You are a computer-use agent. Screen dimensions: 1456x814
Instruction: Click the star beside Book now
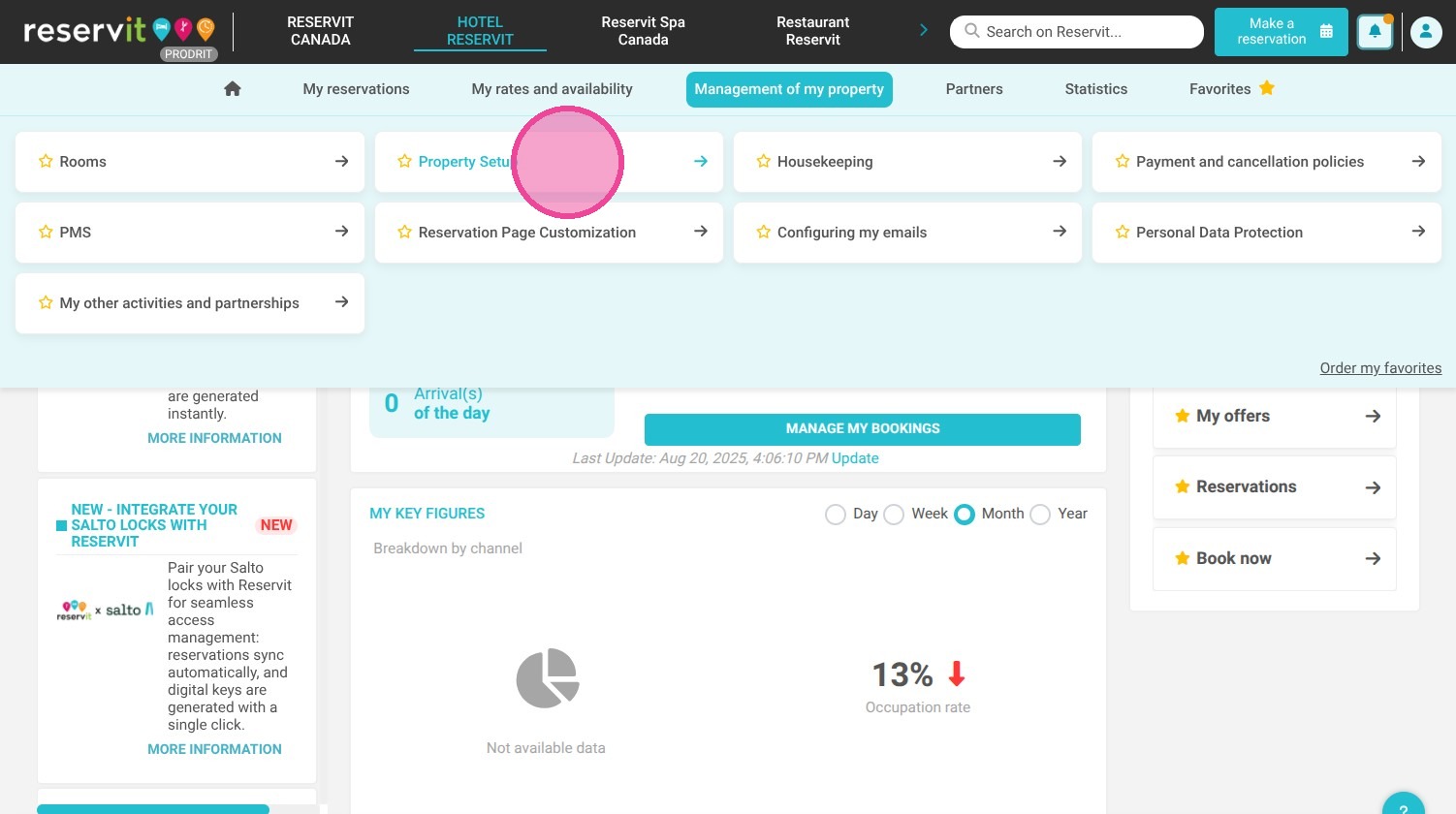(1183, 558)
